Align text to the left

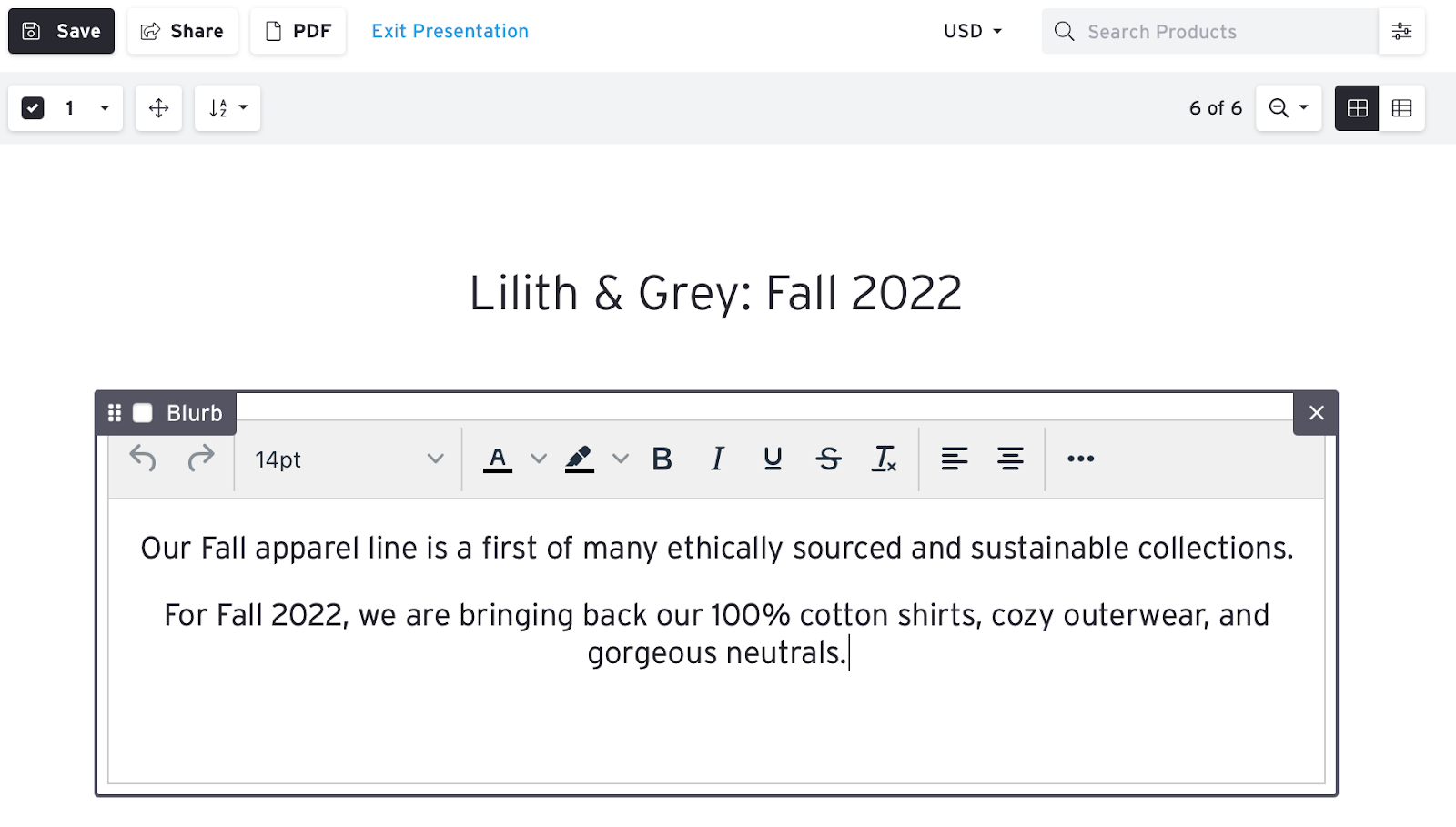point(954,459)
